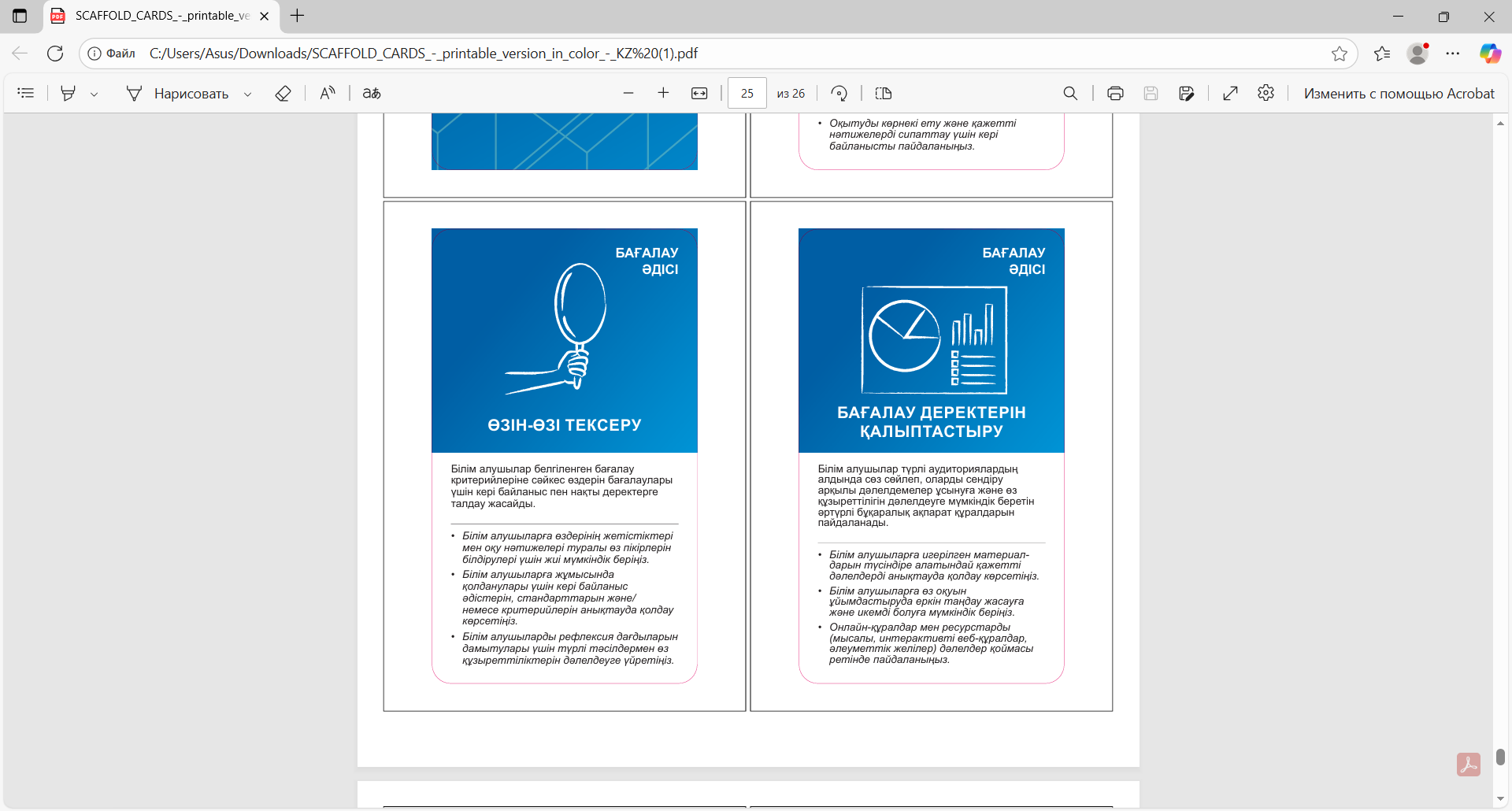Click the page number field showing 25
Image resolution: width=1512 pixels, height=811 pixels.
(747, 94)
